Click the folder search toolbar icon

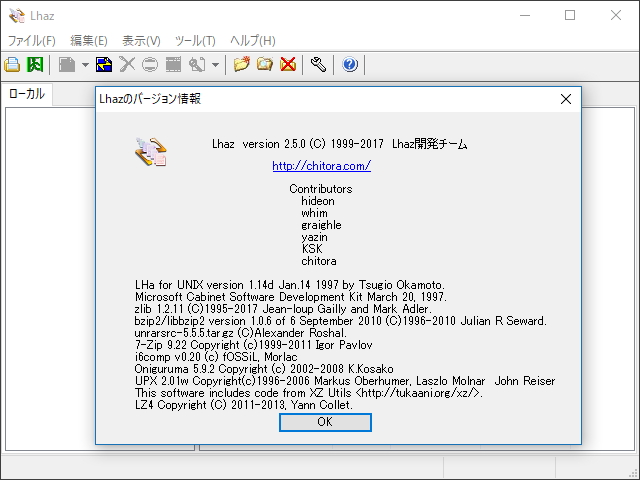tap(264, 64)
